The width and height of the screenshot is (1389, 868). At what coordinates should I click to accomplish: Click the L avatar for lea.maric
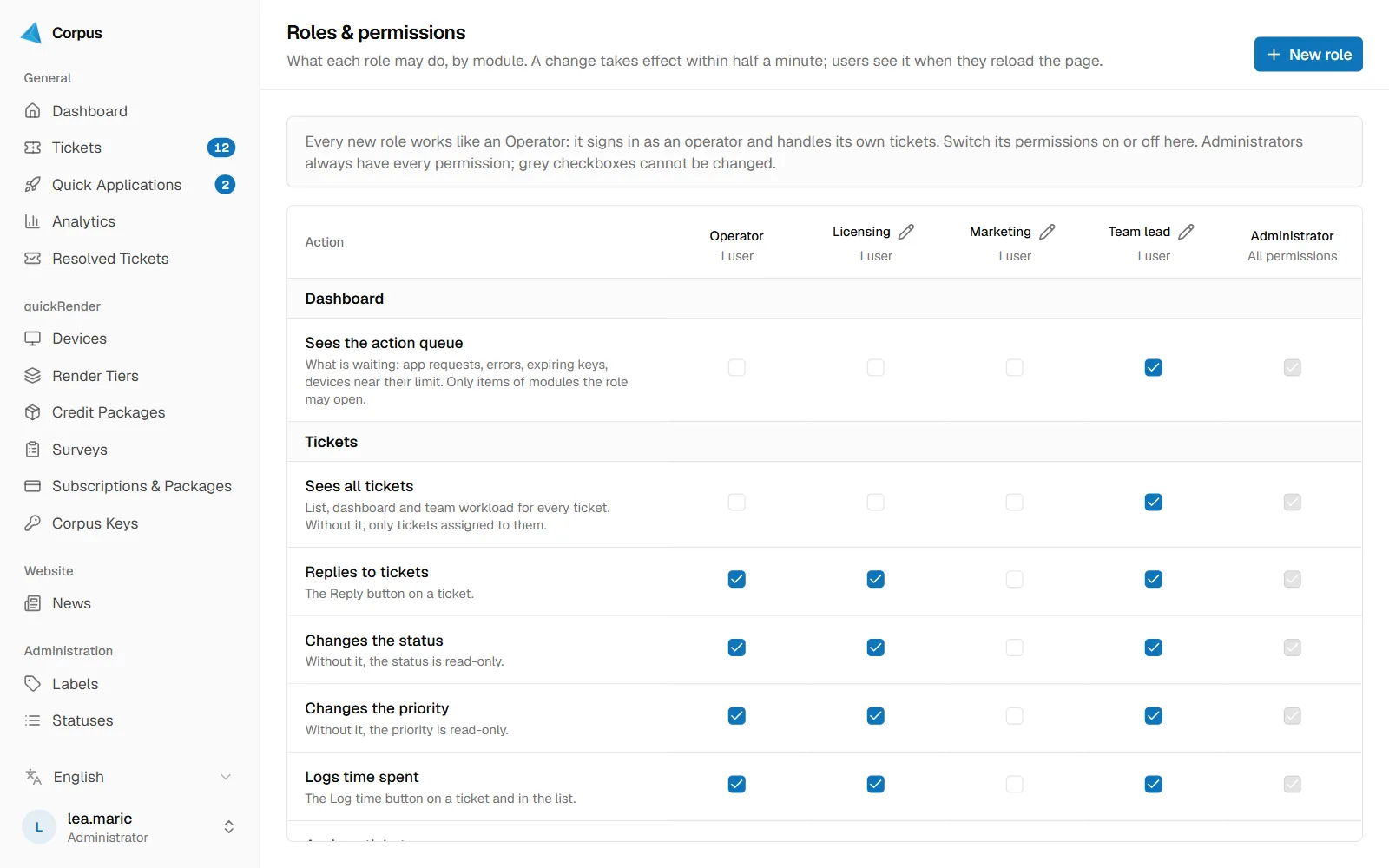pos(39,827)
